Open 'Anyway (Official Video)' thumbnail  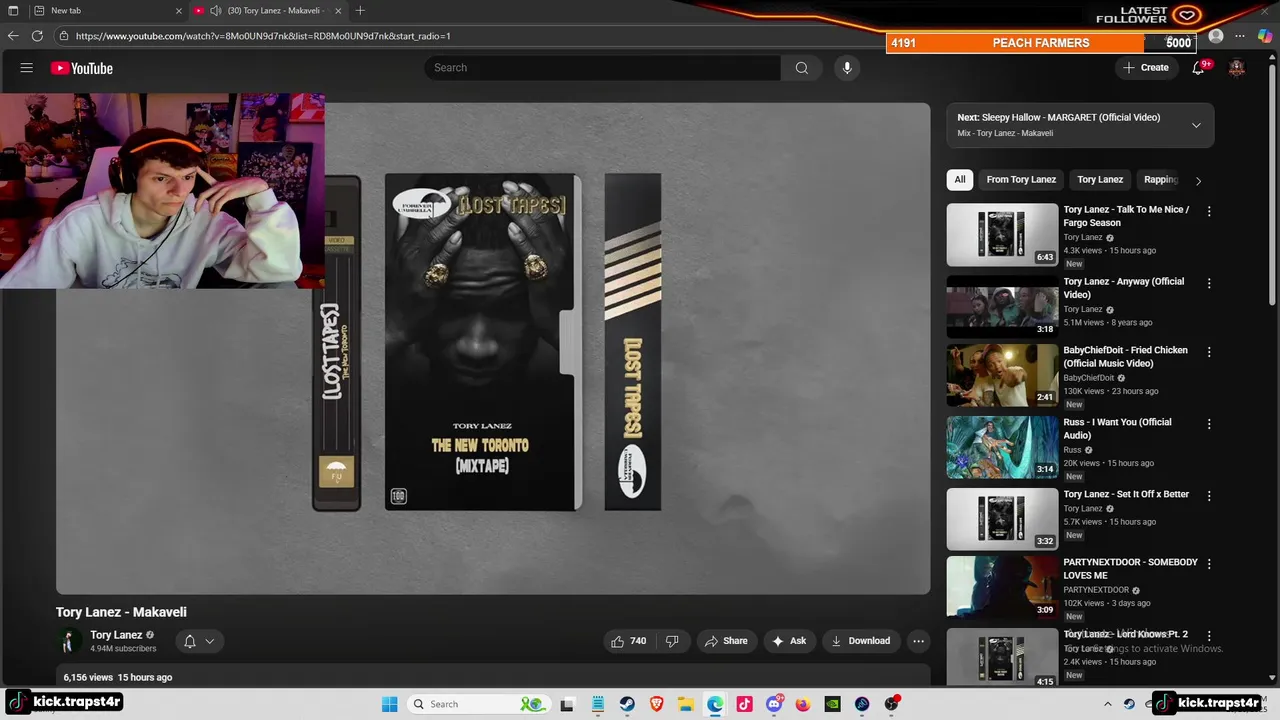1002,306
